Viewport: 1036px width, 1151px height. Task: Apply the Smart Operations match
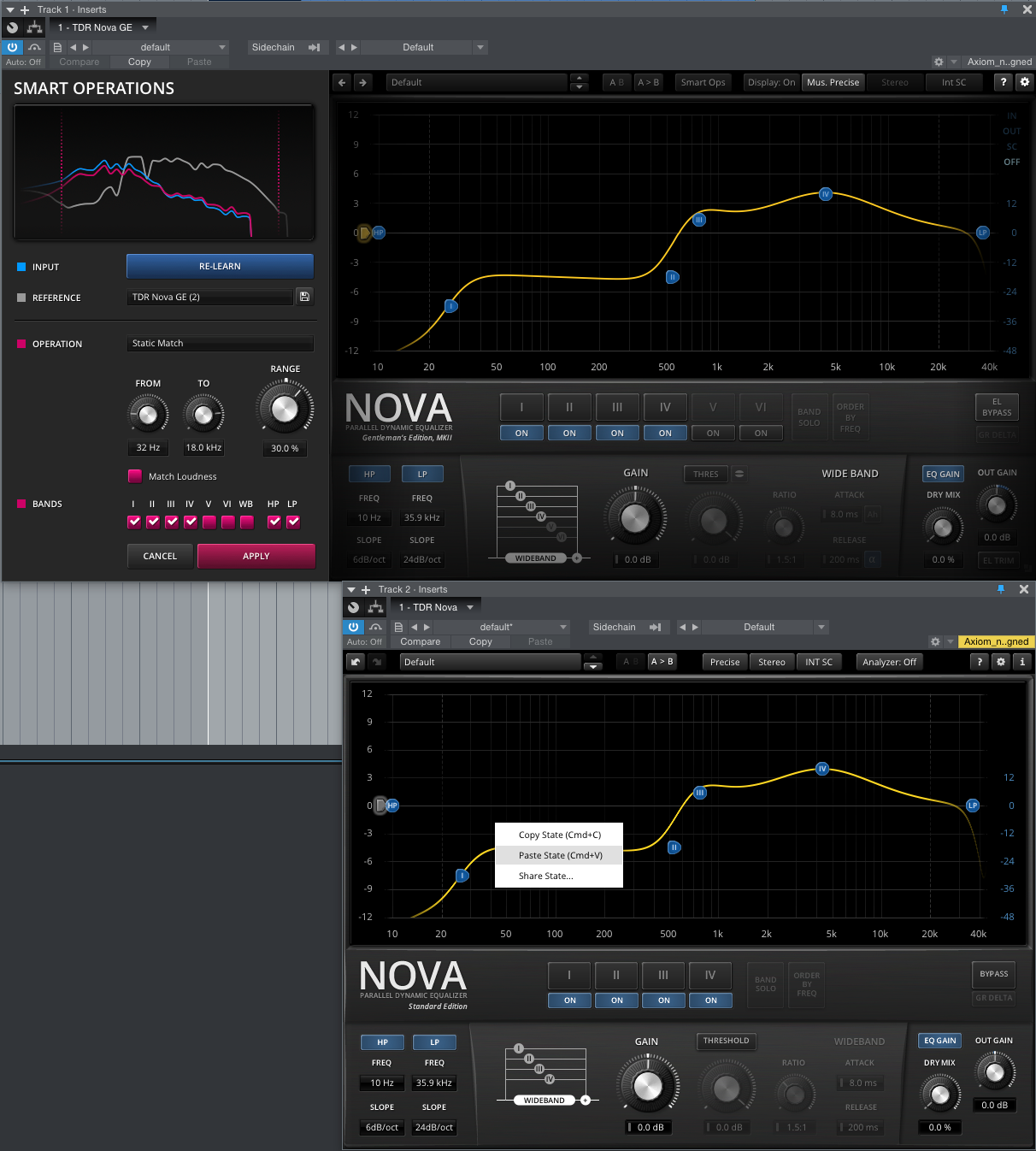[x=256, y=556]
